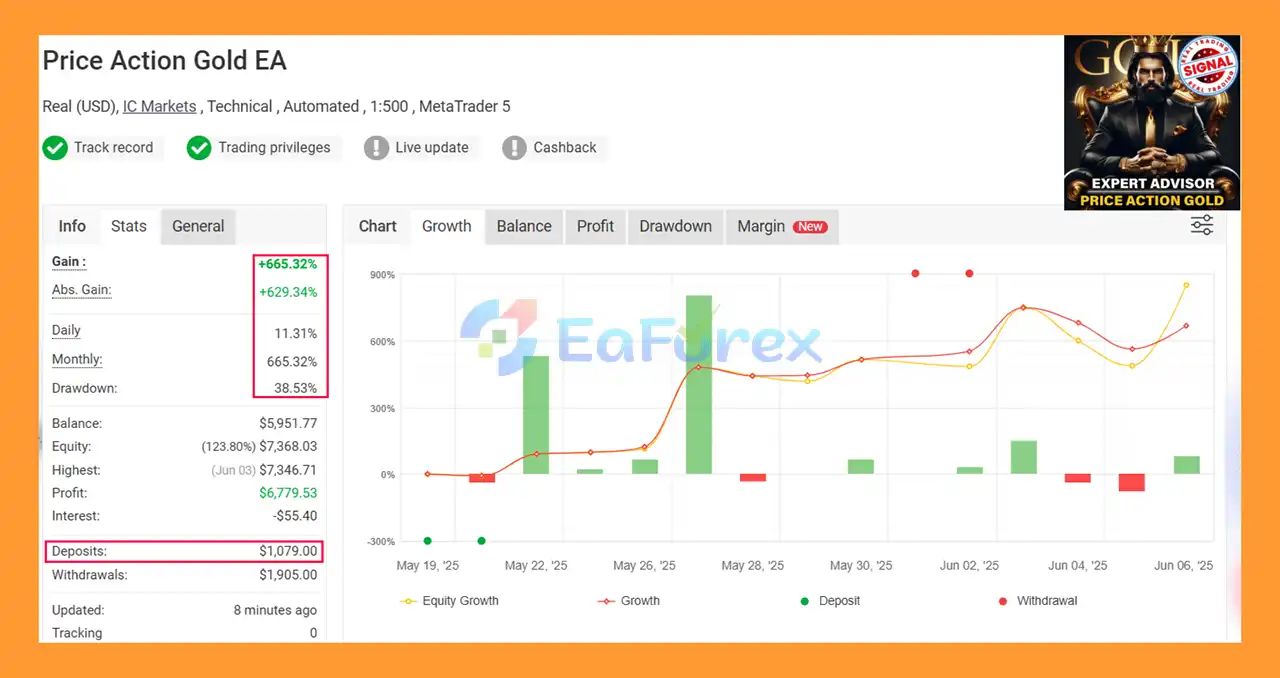Switch to the General tab
Image resolution: width=1280 pixels, height=678 pixels.
[x=198, y=226]
